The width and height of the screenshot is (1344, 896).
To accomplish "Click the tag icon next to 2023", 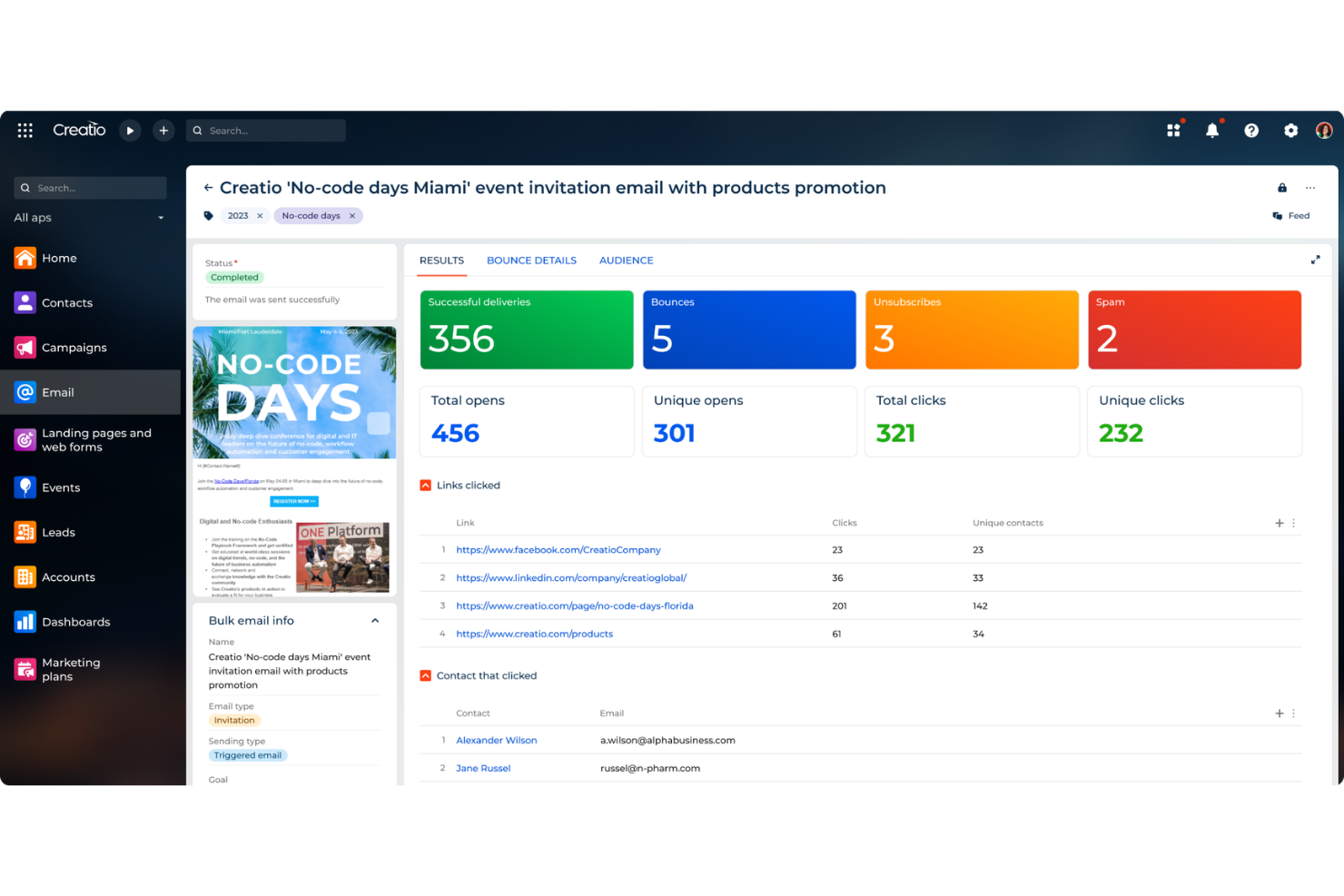I will click(209, 216).
